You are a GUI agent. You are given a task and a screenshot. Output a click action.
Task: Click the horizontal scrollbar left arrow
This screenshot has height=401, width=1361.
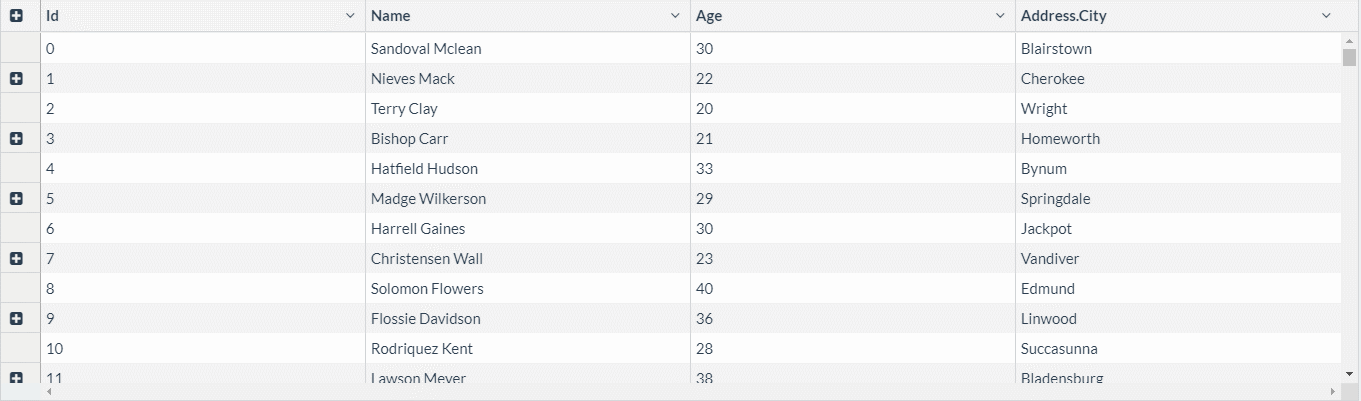click(x=47, y=390)
